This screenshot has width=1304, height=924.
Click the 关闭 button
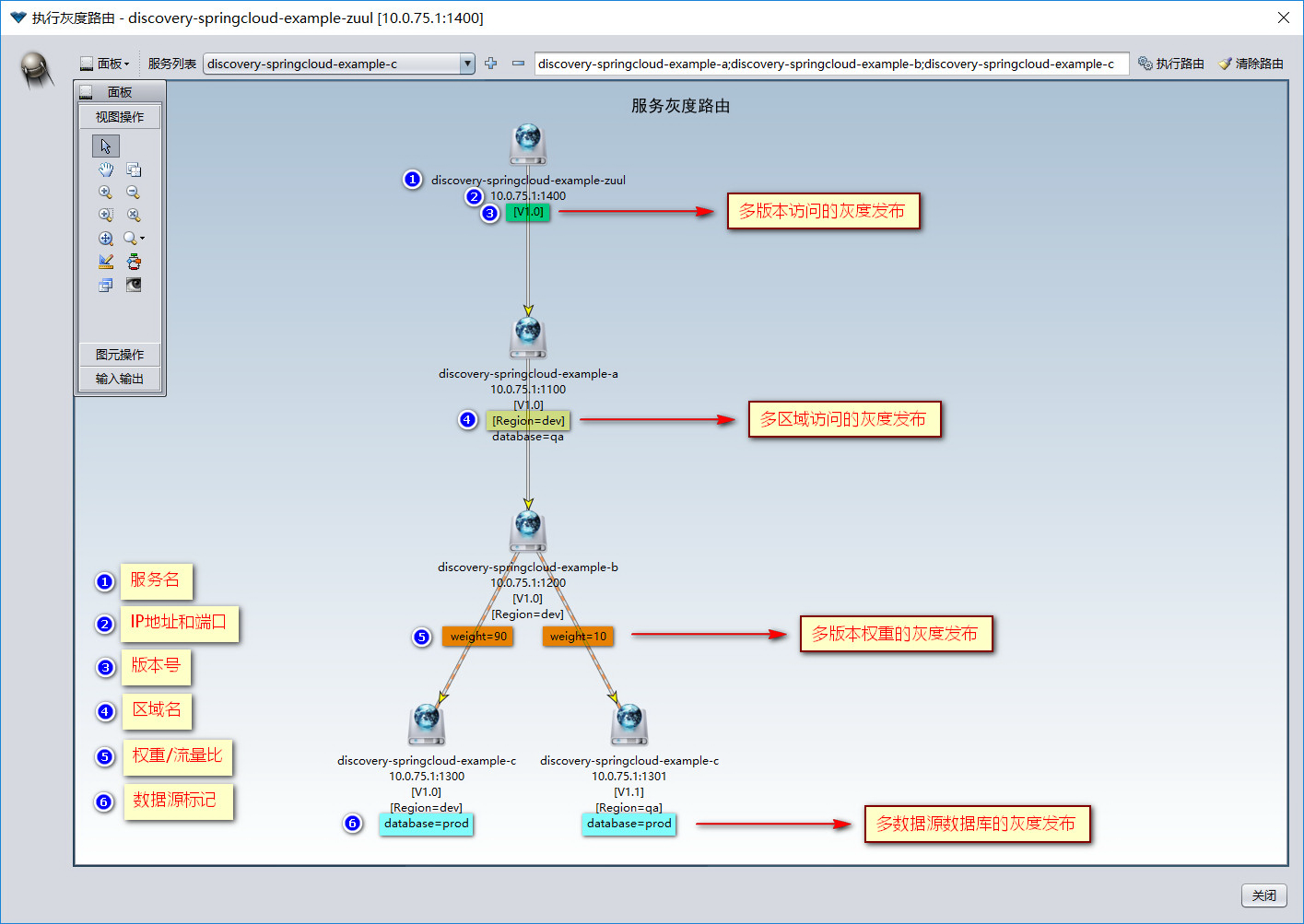1264,895
